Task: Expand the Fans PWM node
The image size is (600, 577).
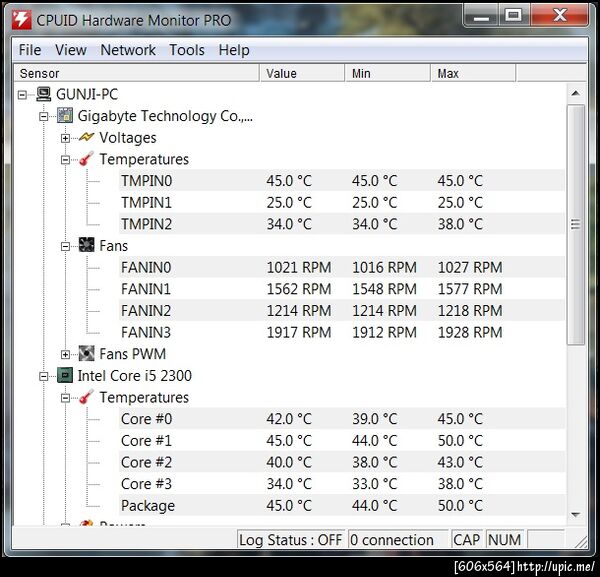Action: [x=65, y=354]
